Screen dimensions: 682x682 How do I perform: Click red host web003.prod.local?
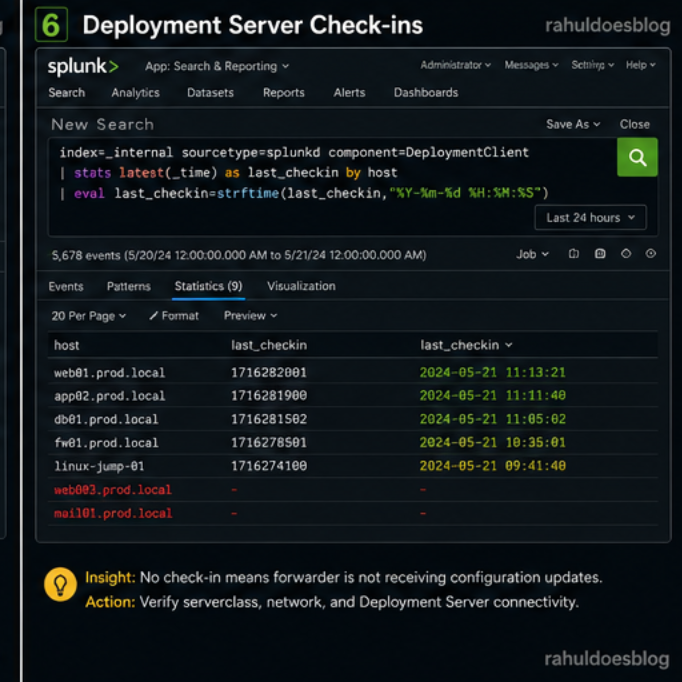pos(113,490)
